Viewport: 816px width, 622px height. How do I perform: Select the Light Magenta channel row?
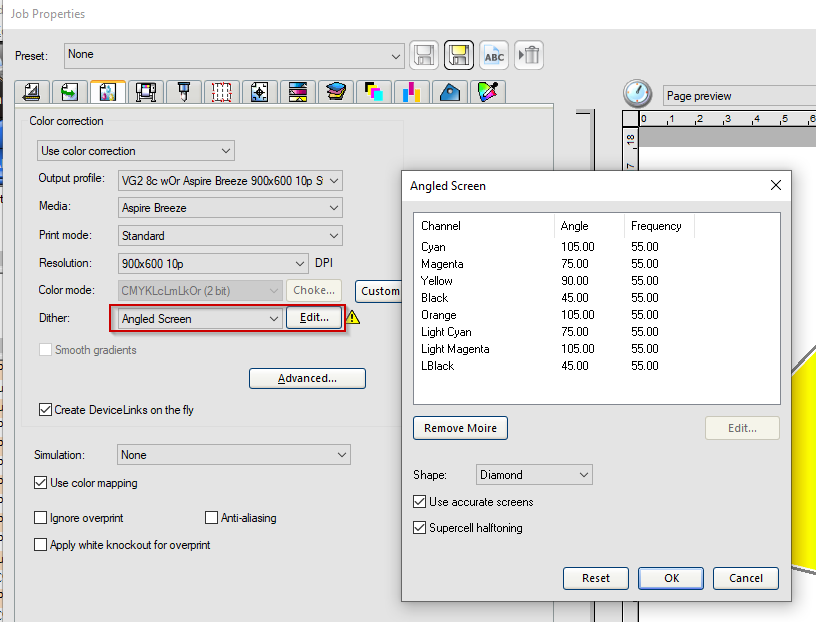click(596, 349)
